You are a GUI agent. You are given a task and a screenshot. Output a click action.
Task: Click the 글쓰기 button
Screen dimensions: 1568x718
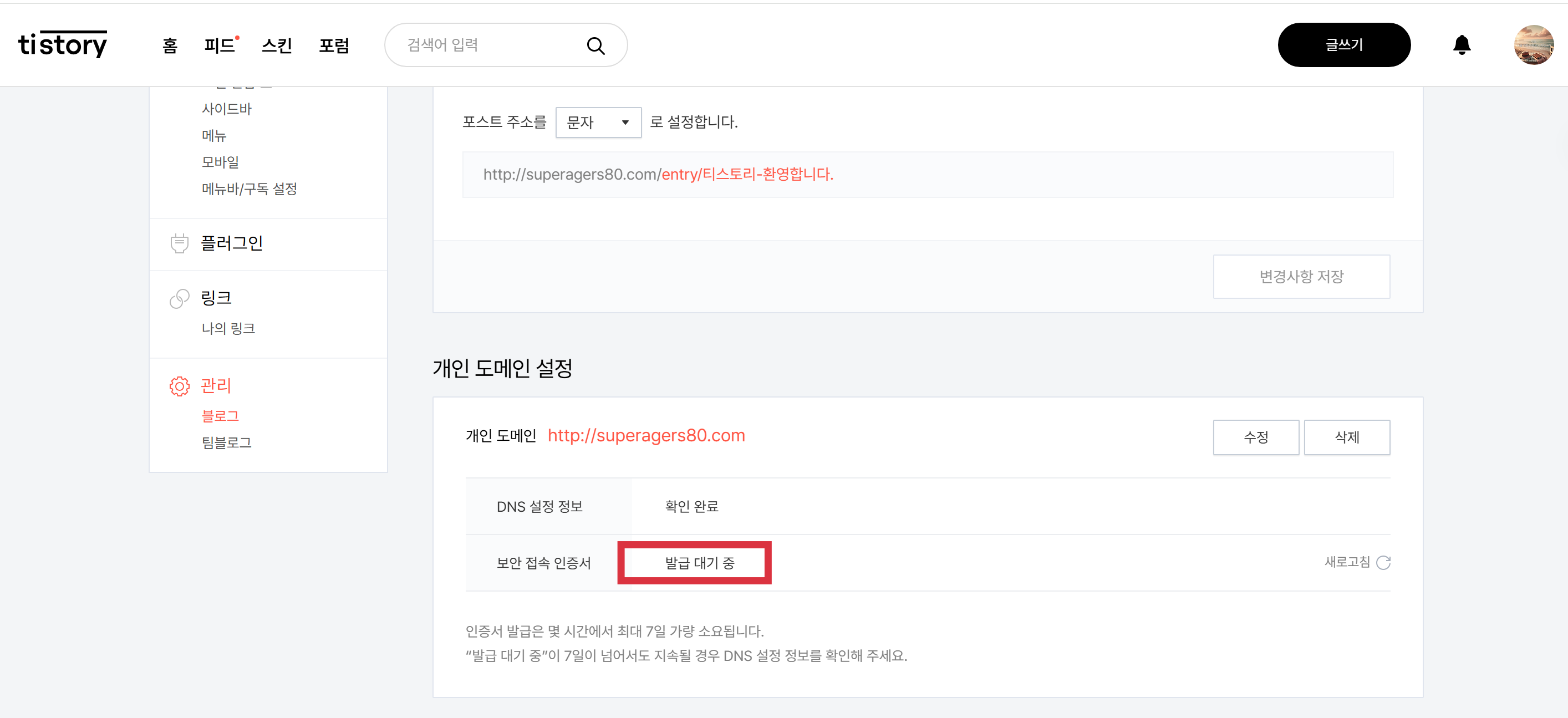pyautogui.click(x=1343, y=45)
